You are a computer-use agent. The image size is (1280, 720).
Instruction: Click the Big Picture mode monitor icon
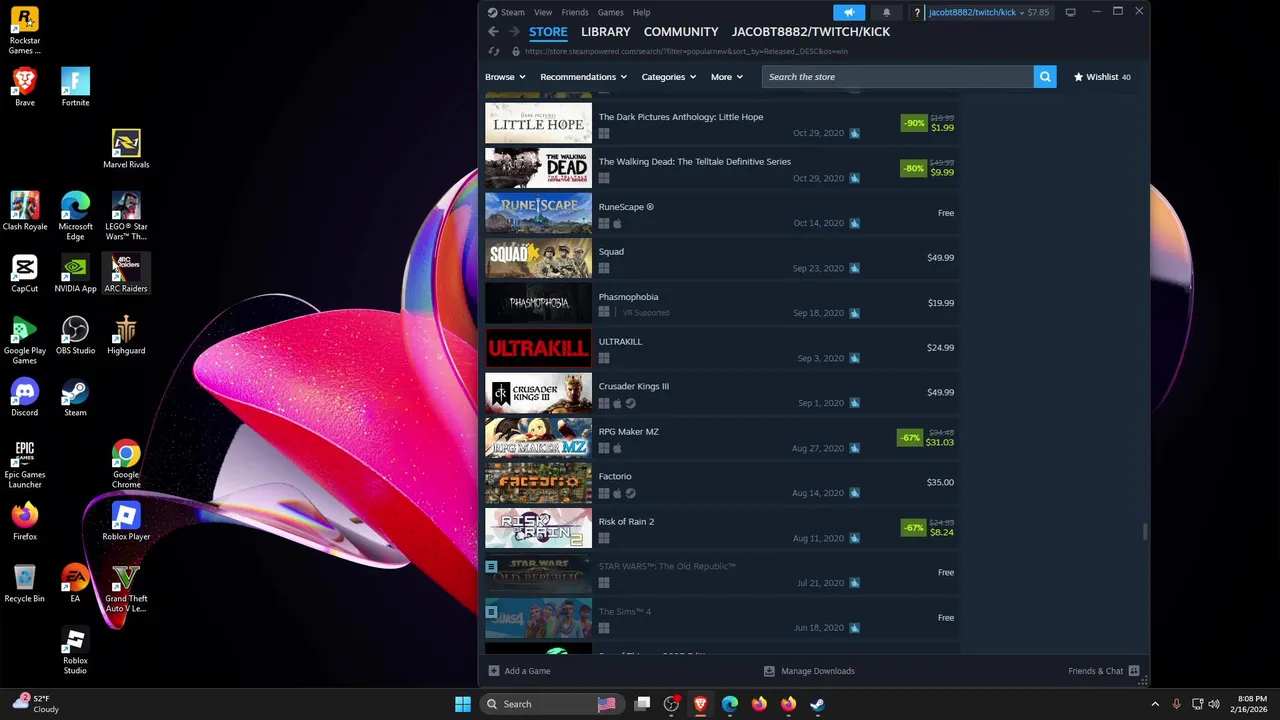tap(1070, 12)
